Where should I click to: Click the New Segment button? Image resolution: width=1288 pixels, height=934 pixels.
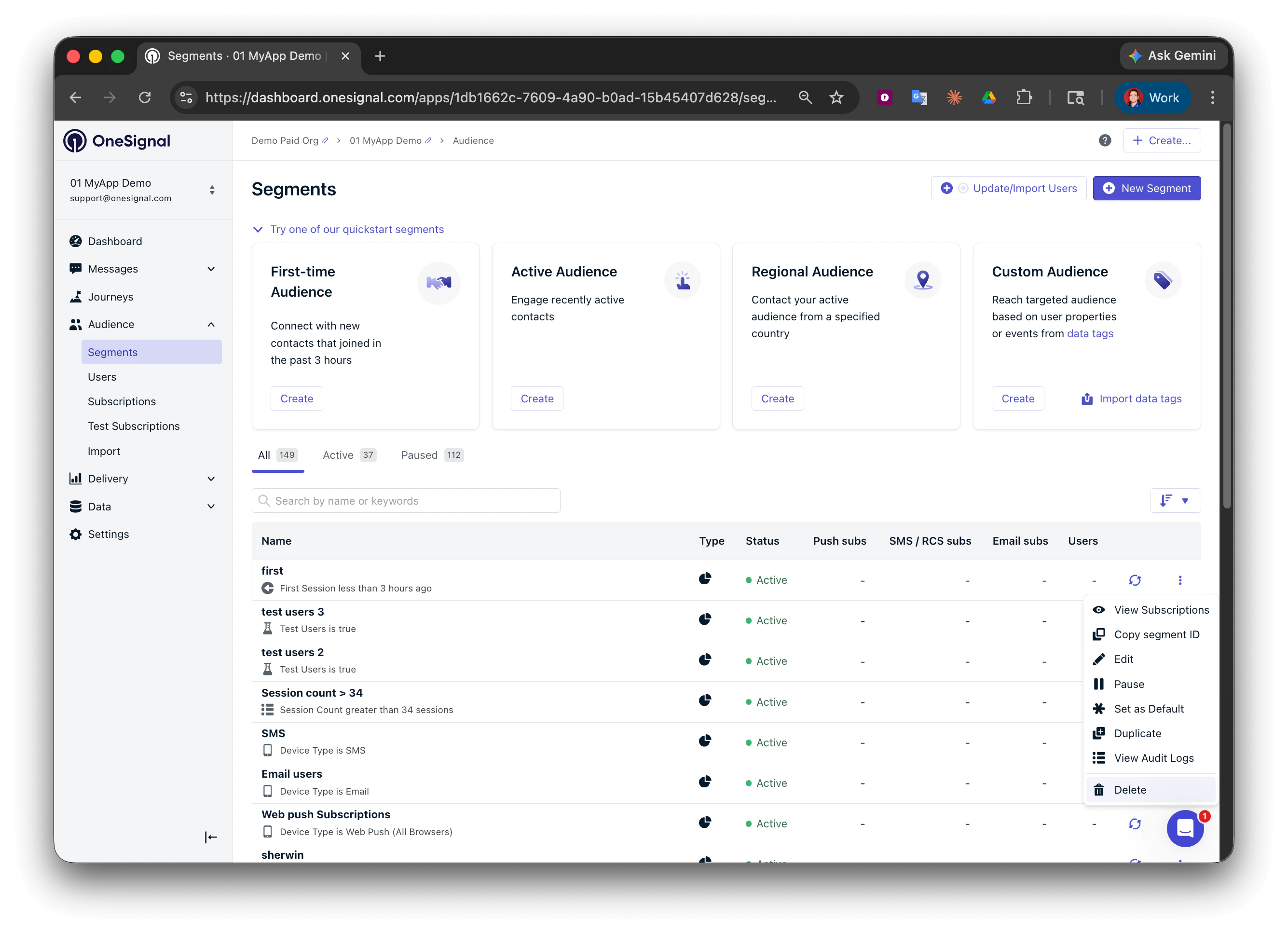(x=1146, y=188)
